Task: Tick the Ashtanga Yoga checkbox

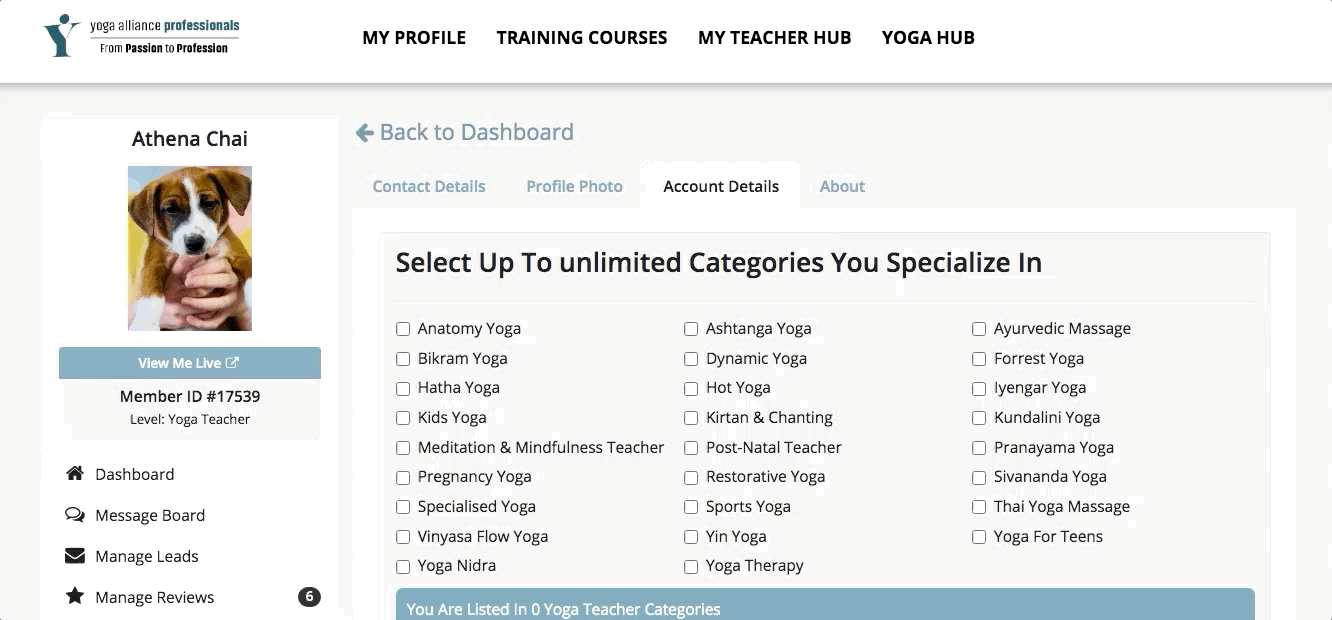Action: click(691, 329)
